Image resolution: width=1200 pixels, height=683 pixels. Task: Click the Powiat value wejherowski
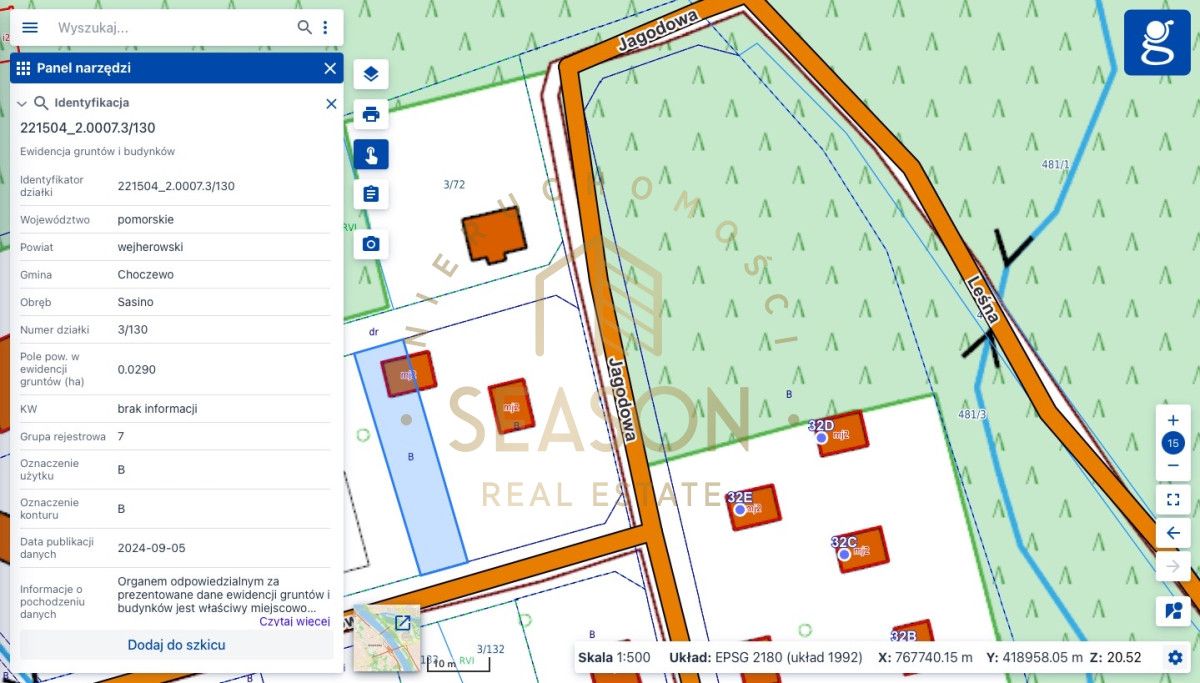pyautogui.click(x=150, y=247)
